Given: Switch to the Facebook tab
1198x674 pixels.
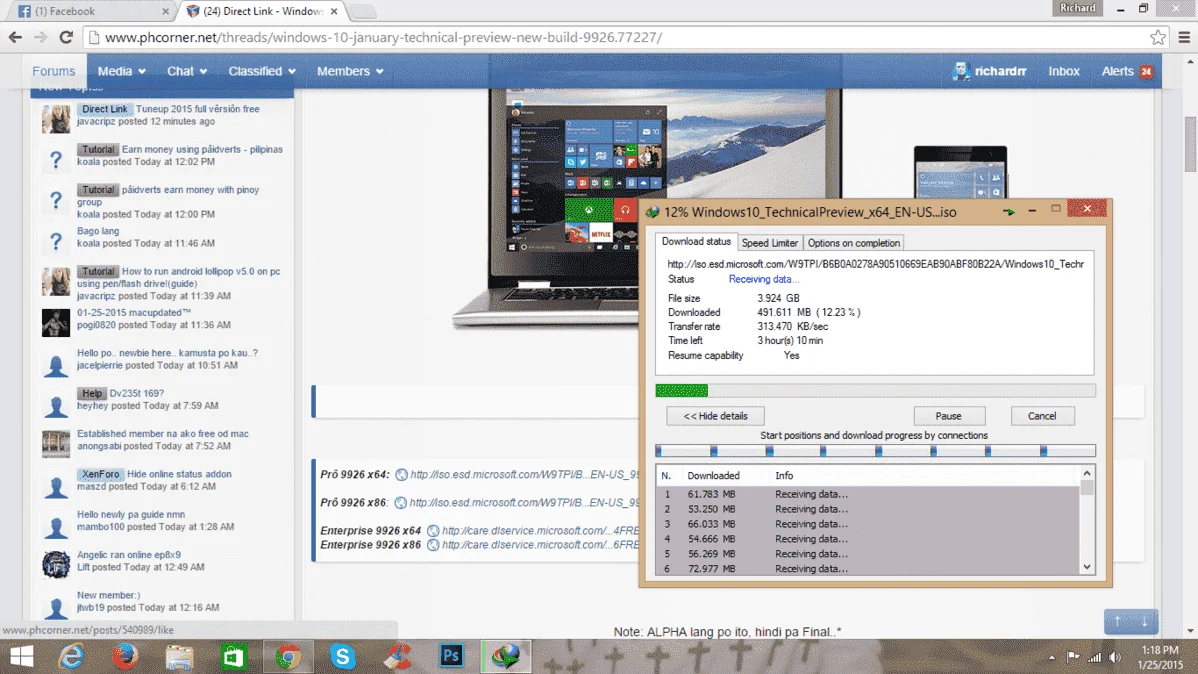Looking at the screenshot, I should [x=92, y=11].
